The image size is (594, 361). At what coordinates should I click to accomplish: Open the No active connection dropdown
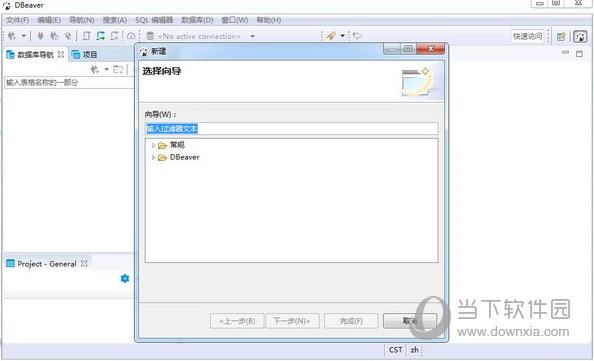click(x=252, y=36)
